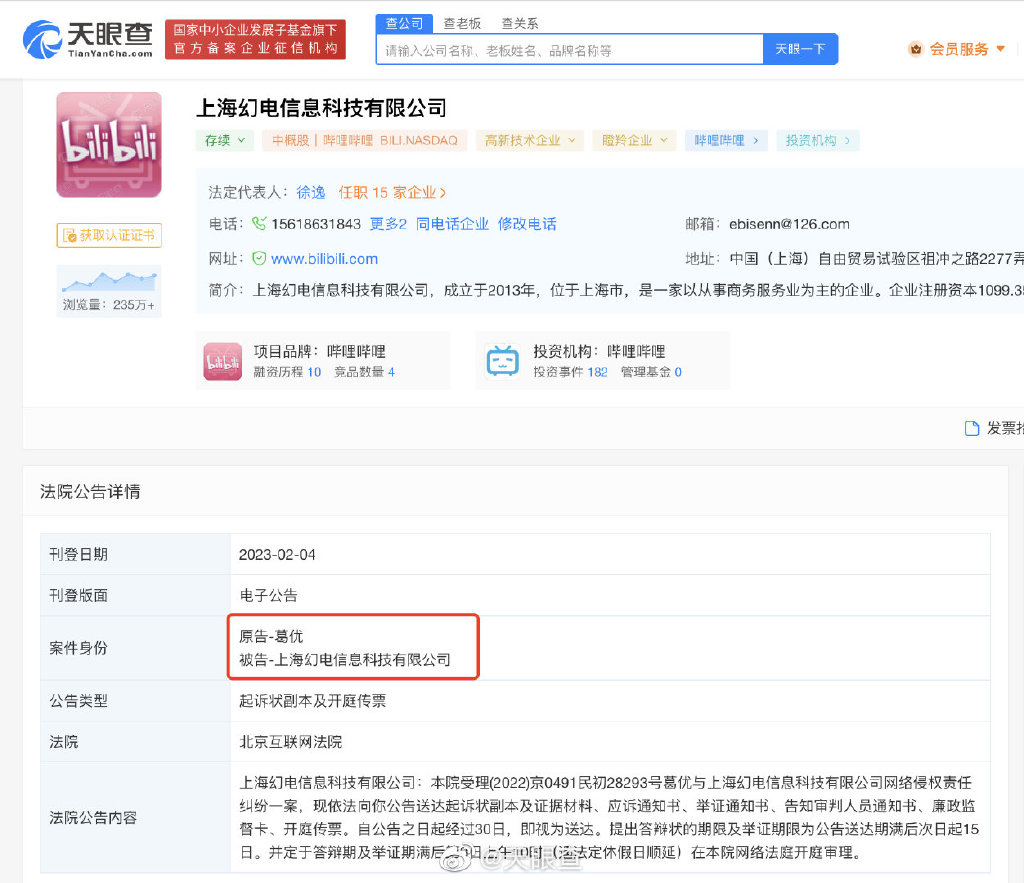Click the 浏览量: 235万+ text
Screen dimensions: 1024x883
pyautogui.click(x=109, y=305)
